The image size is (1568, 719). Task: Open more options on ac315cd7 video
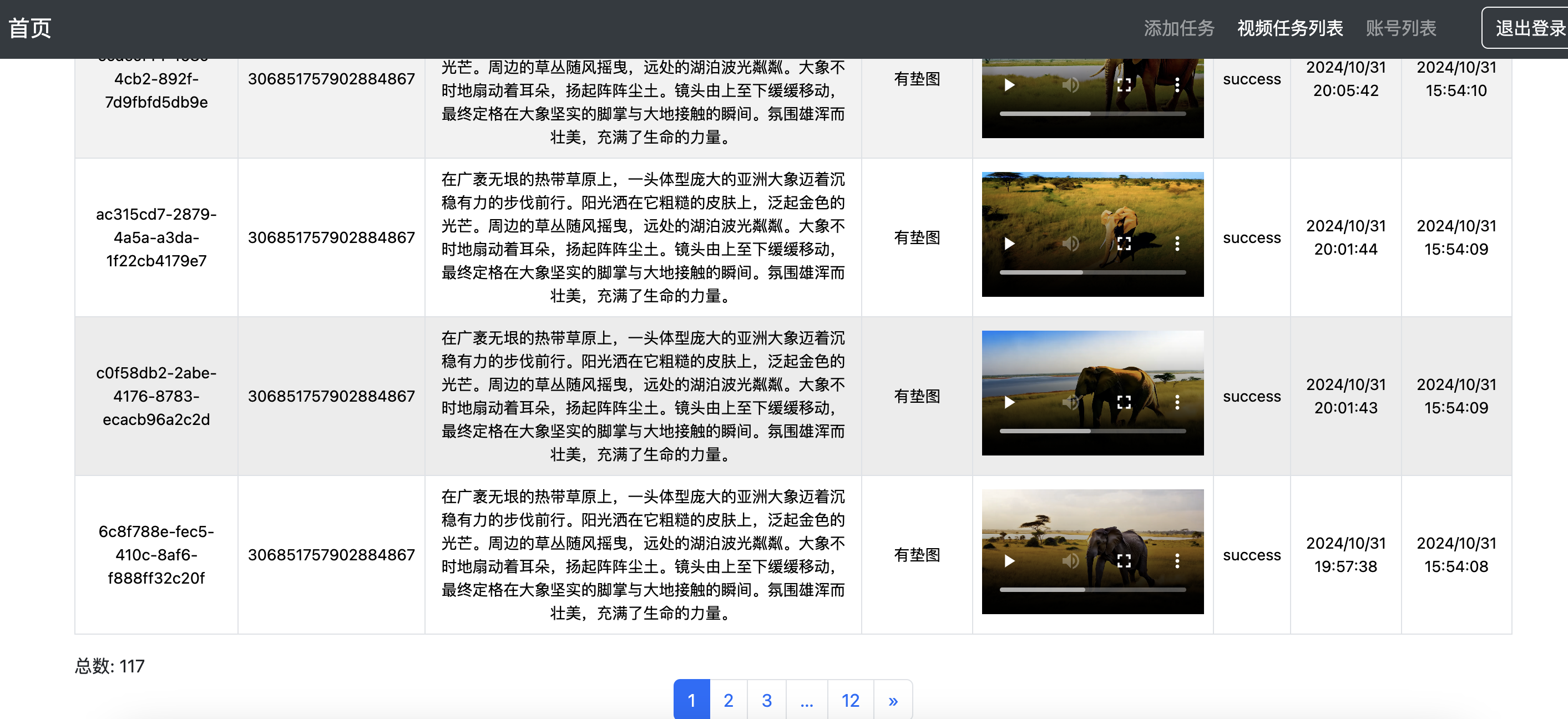1177,244
